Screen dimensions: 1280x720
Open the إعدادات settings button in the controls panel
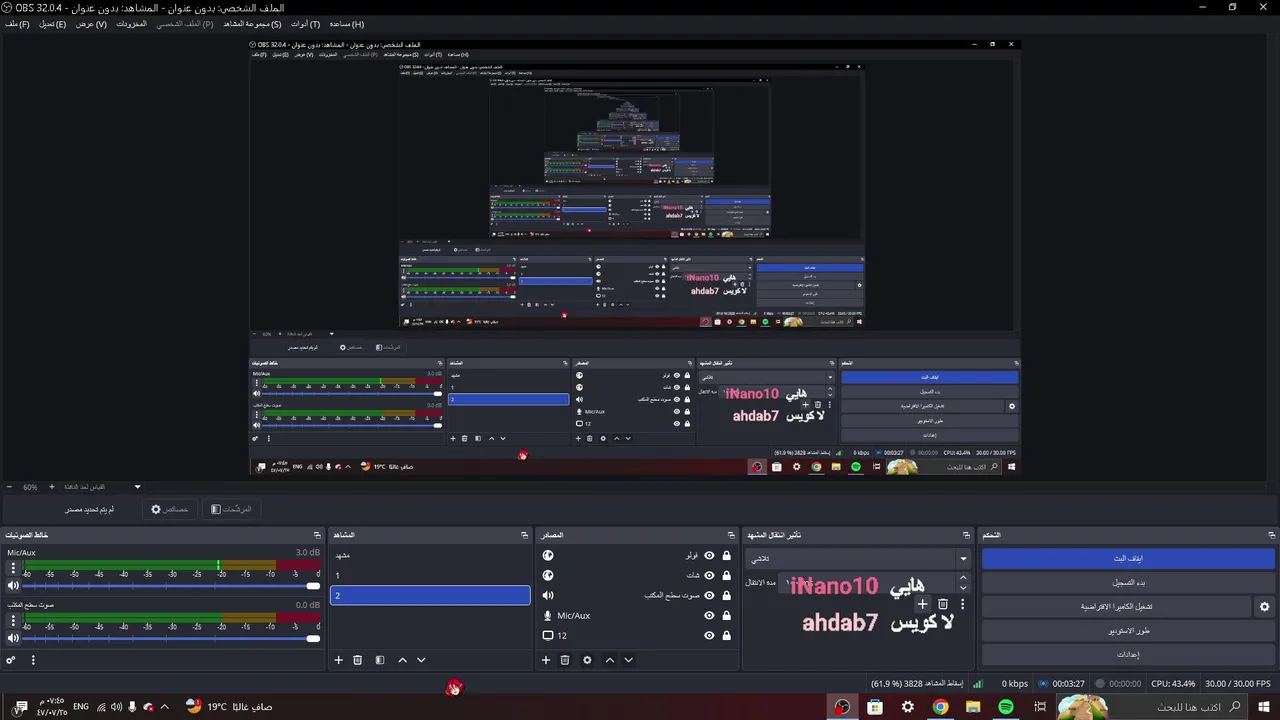coord(1128,655)
